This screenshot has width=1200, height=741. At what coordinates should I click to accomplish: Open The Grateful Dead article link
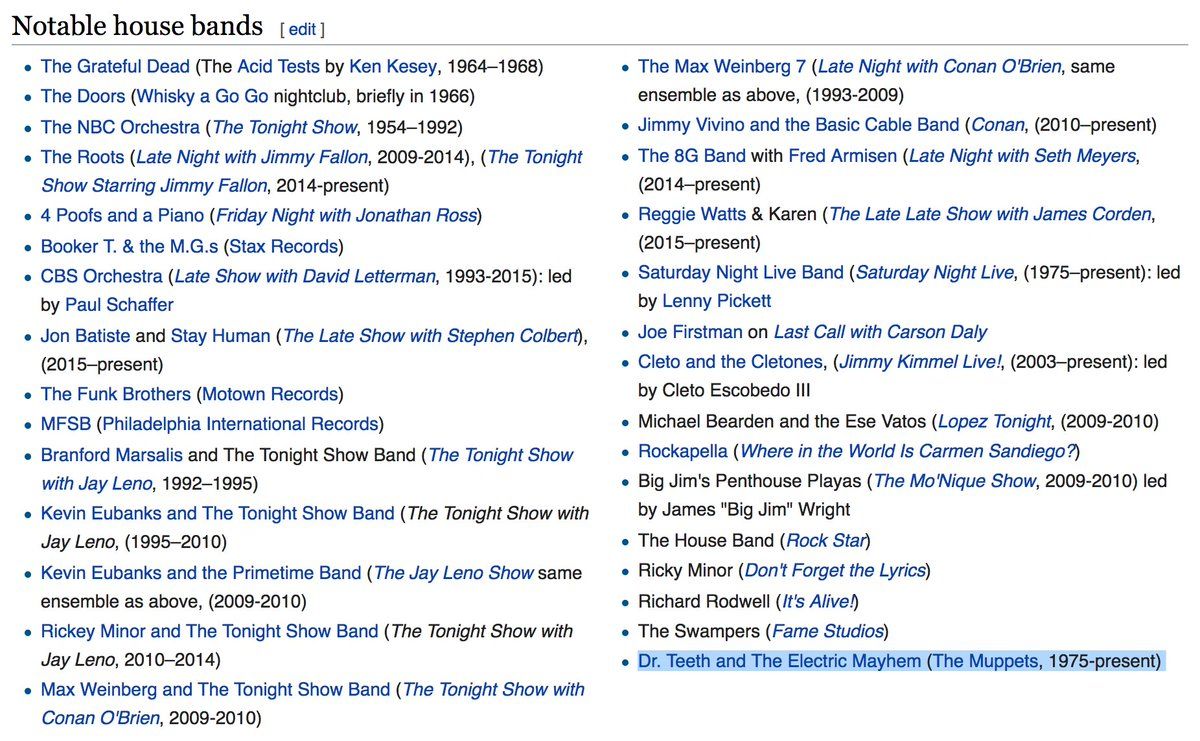(115, 67)
